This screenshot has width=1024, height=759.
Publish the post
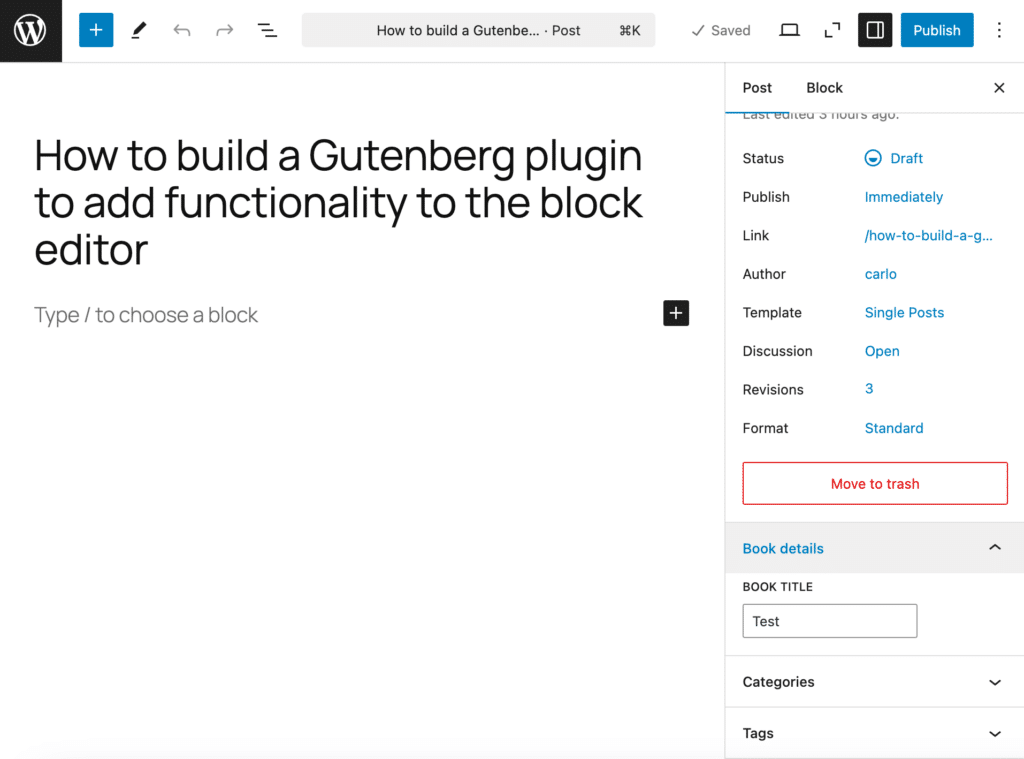936,30
